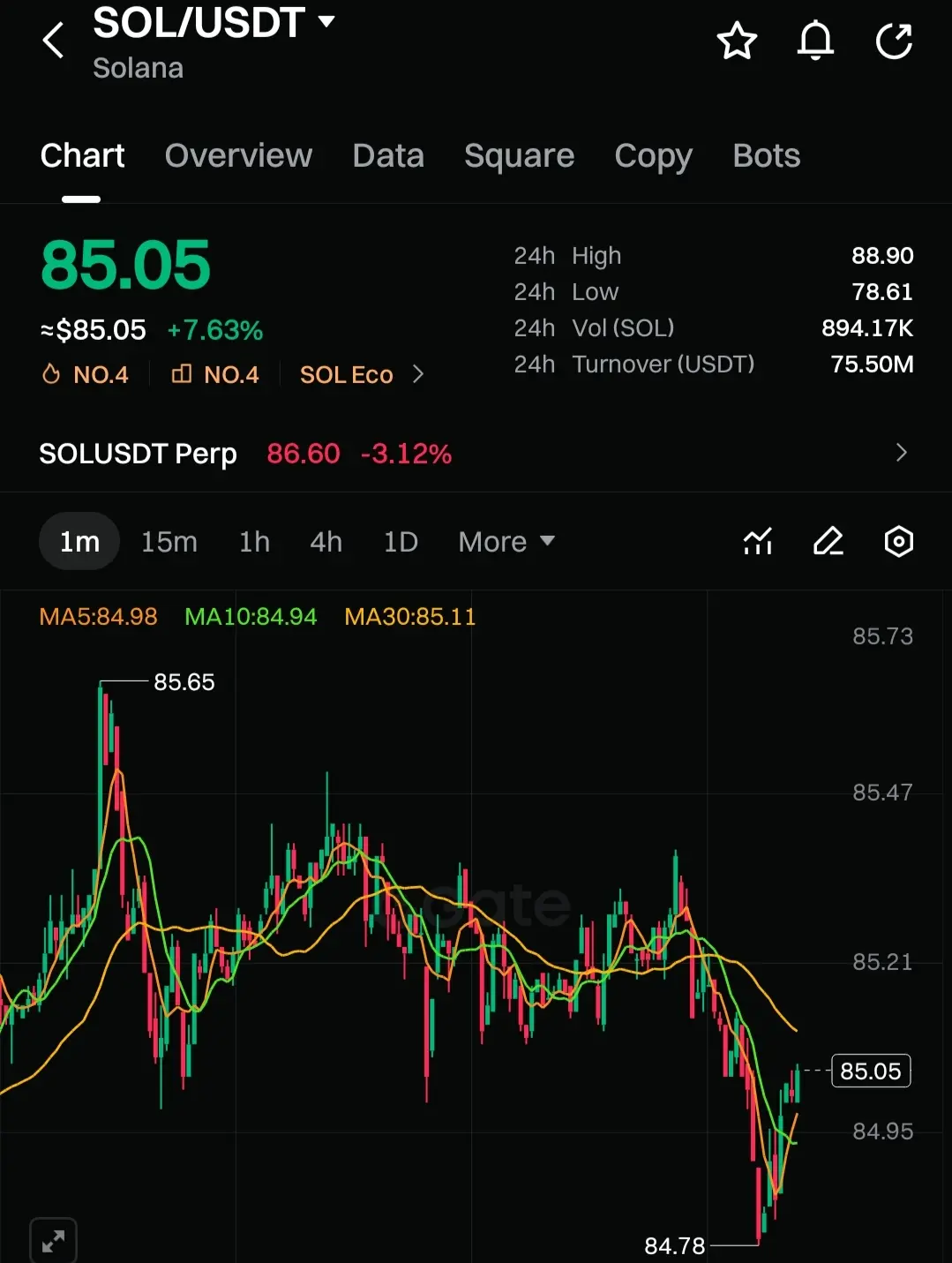Open the Square tab
This screenshot has width=952, height=1263.
(x=519, y=155)
